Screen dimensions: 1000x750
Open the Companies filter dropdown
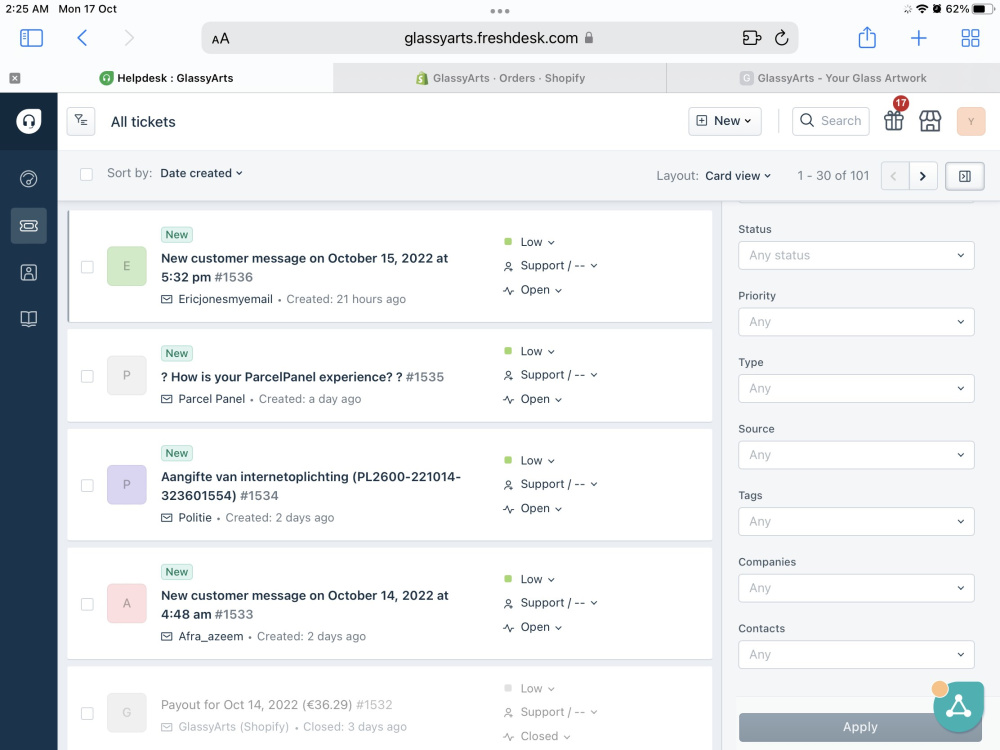pyautogui.click(x=856, y=587)
